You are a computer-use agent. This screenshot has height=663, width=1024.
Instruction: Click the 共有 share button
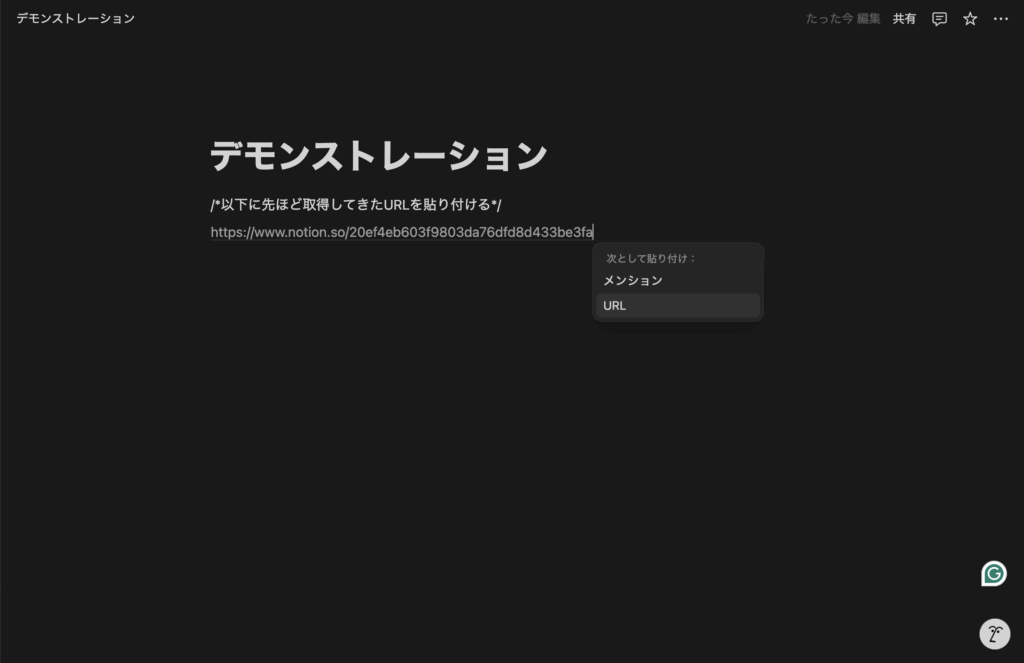coord(904,19)
